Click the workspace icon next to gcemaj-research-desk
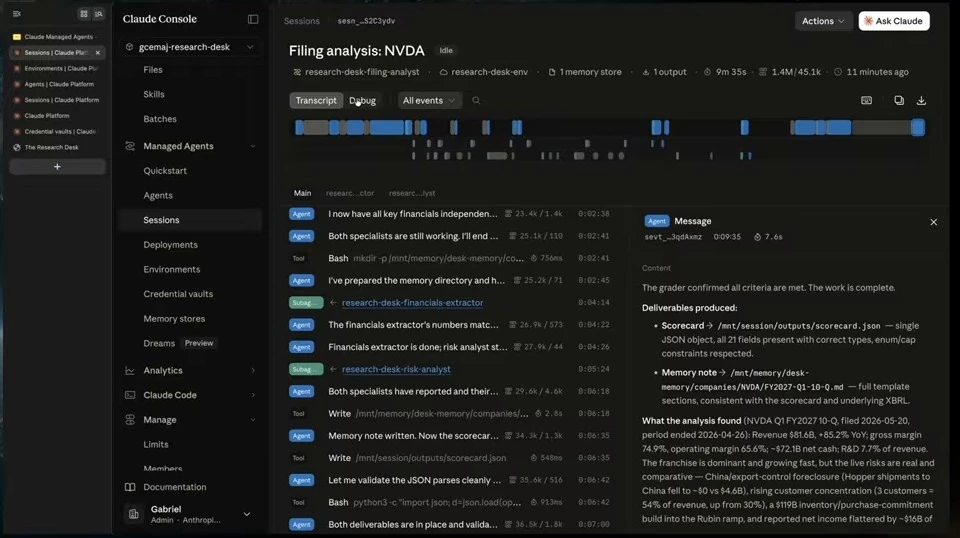960x538 pixels. pyautogui.click(x=129, y=47)
